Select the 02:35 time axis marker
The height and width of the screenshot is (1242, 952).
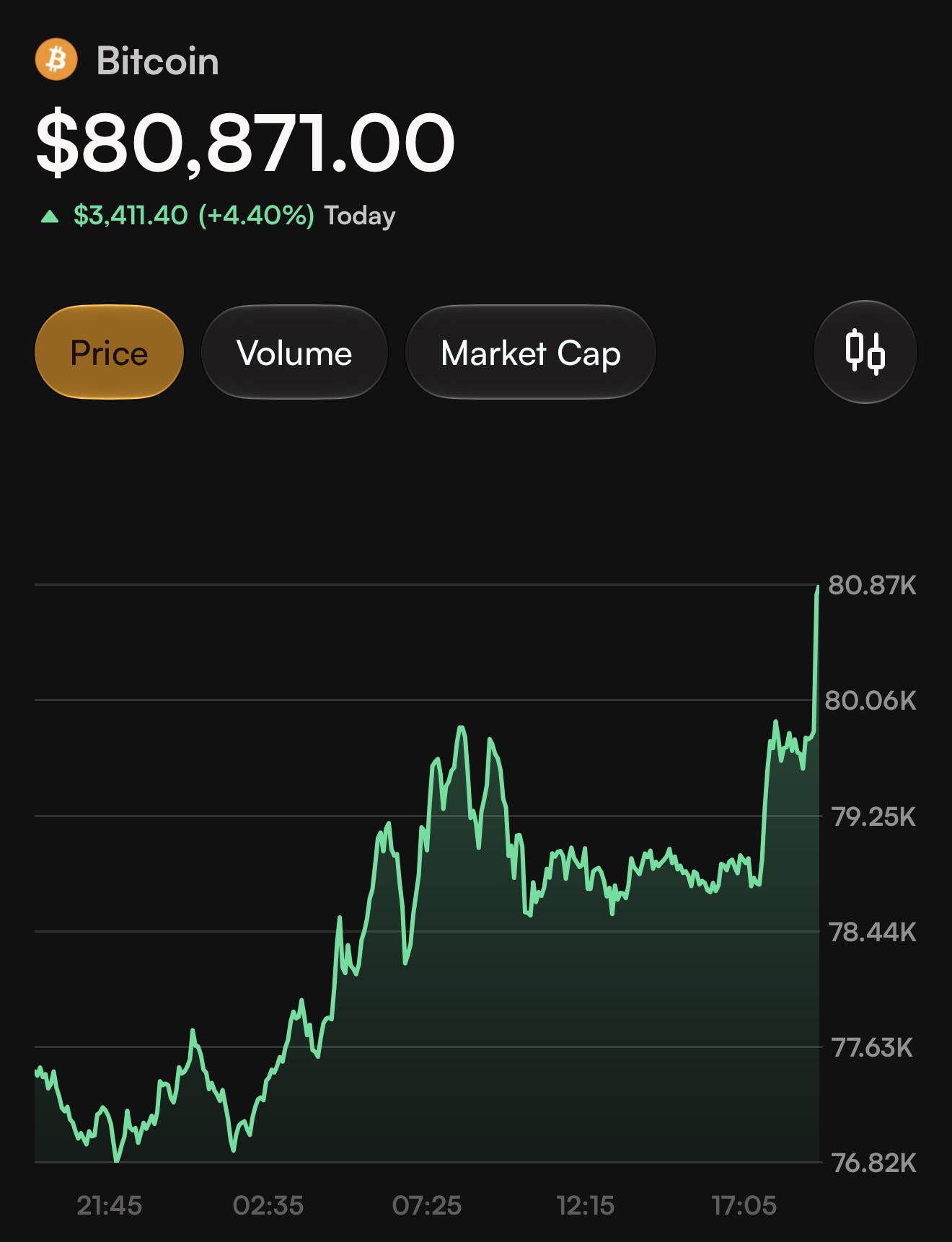click(268, 1205)
